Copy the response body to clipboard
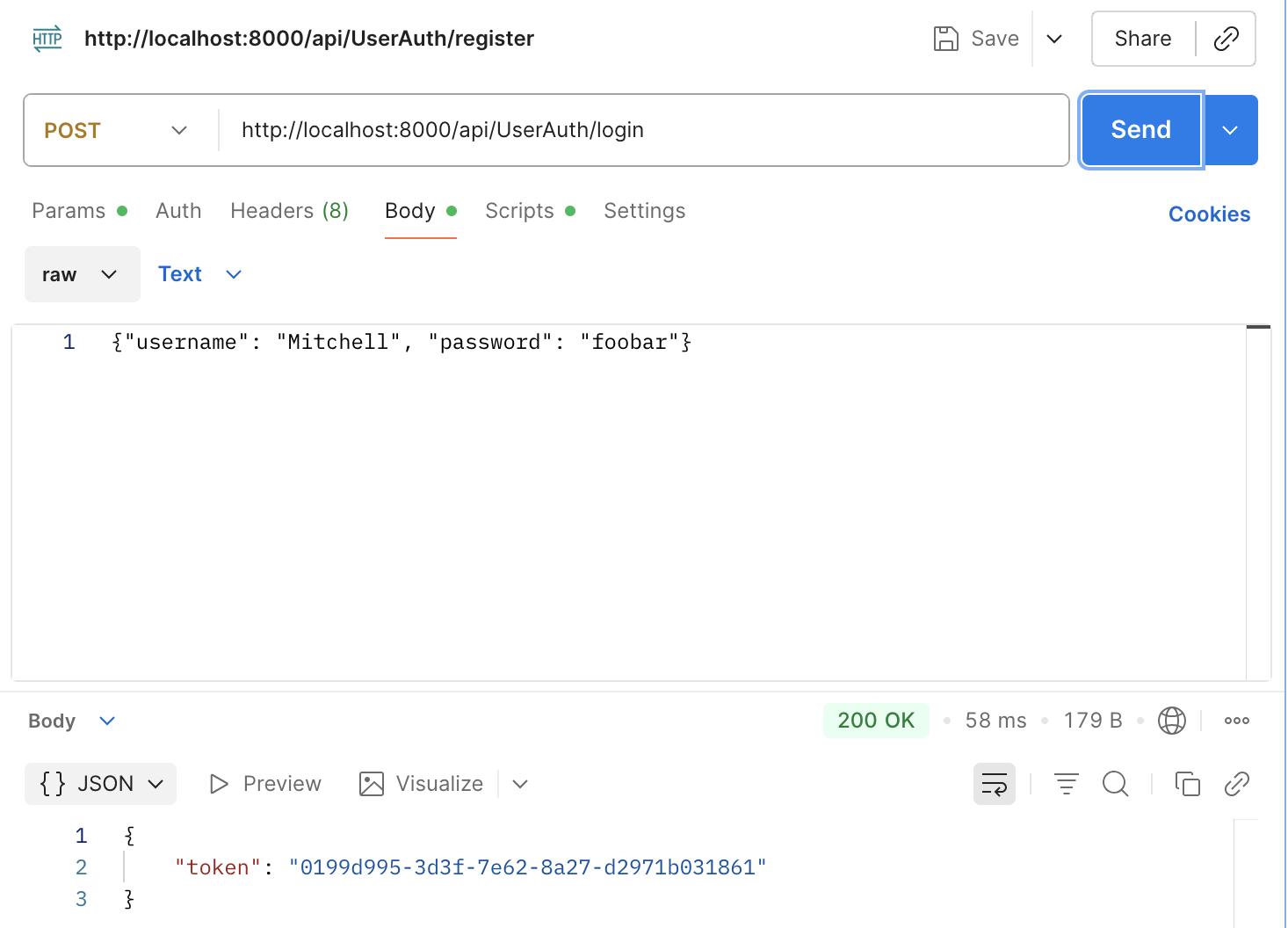The image size is (1288, 928). tap(1187, 783)
